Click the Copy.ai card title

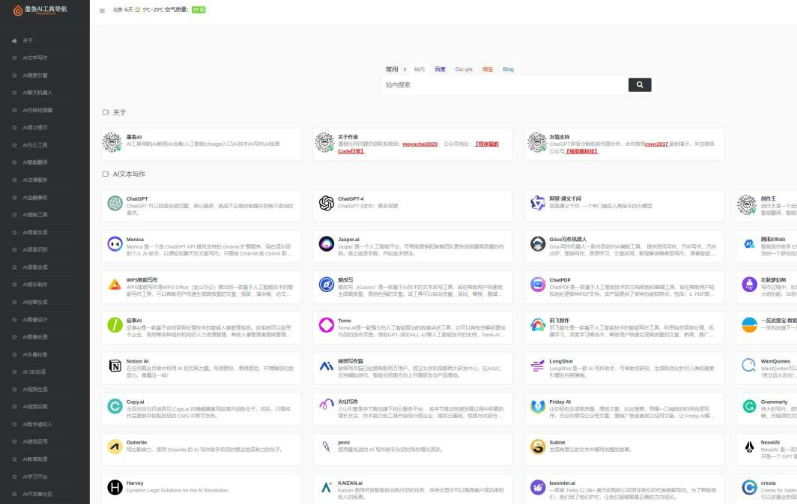click(x=135, y=402)
